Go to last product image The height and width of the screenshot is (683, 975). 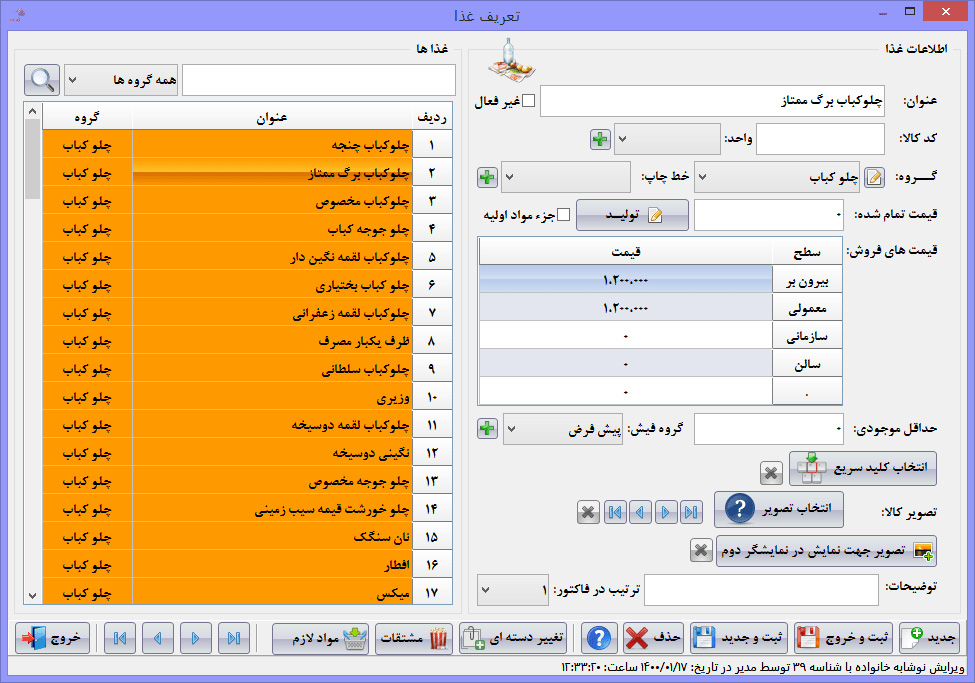(x=691, y=513)
